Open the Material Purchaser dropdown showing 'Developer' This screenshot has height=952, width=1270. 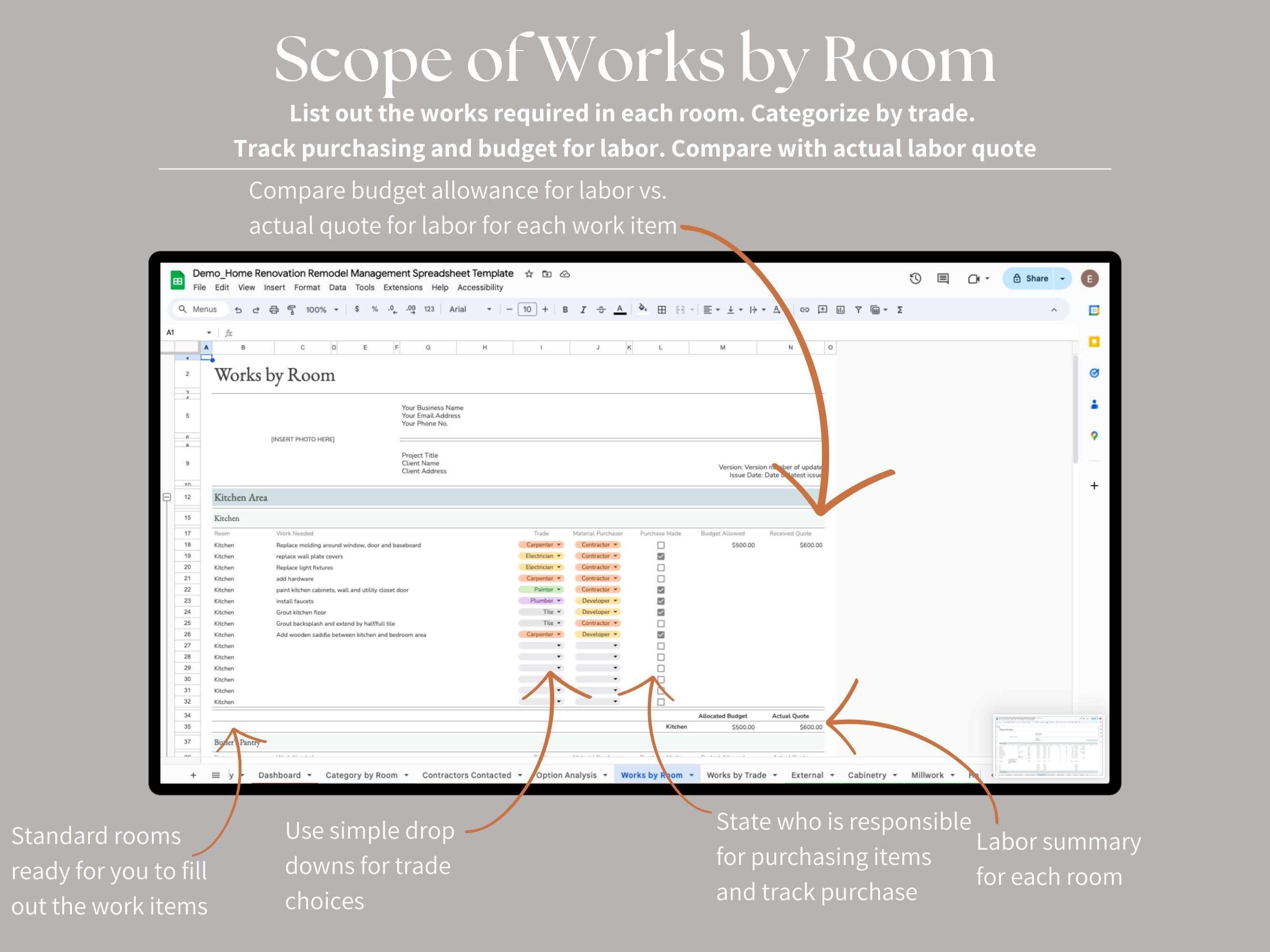pos(598,601)
